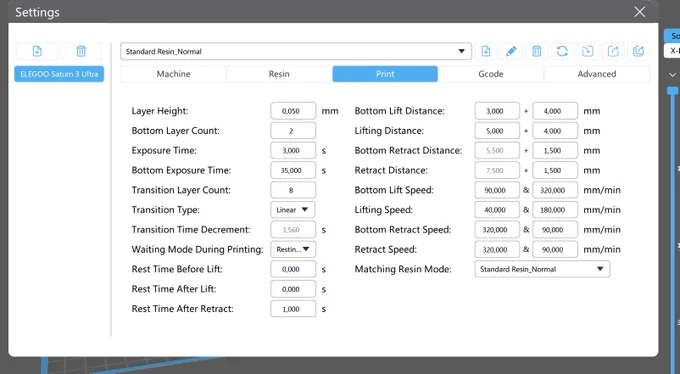Screen dimensions: 680x374
Task: Switch to the Resin tab
Action: click(279, 74)
